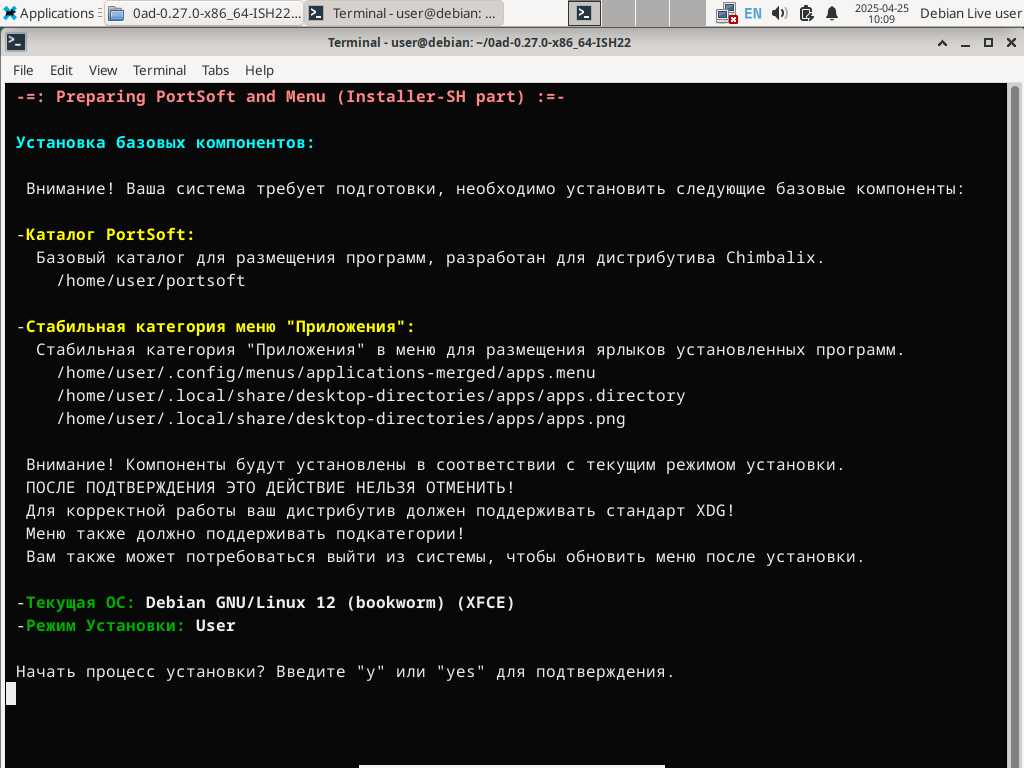Click the line "Меню также должно поддерживать подкатегории!"
Viewport: 1024px width, 768px height.
(246, 533)
